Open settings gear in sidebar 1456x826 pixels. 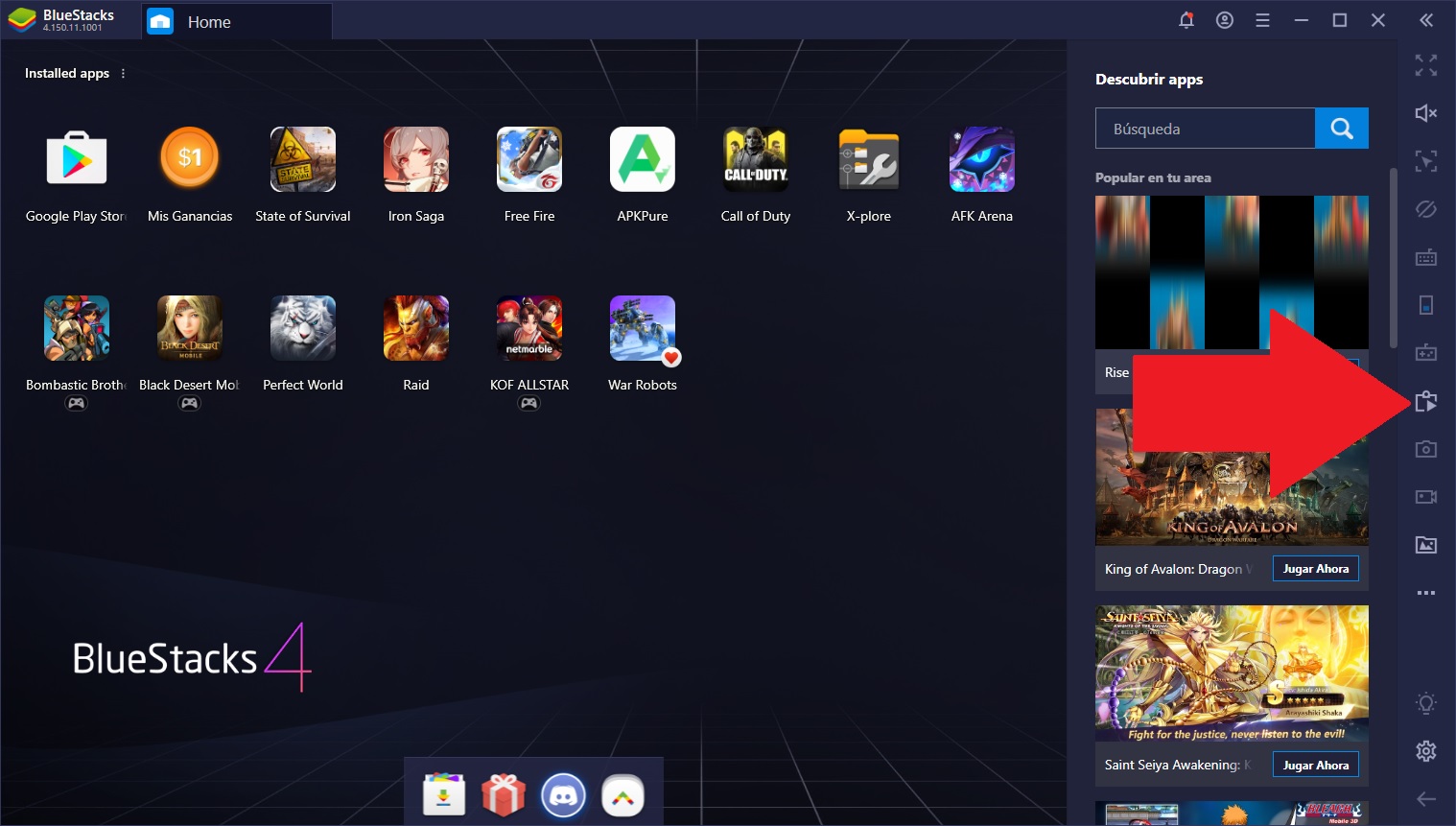click(x=1426, y=751)
